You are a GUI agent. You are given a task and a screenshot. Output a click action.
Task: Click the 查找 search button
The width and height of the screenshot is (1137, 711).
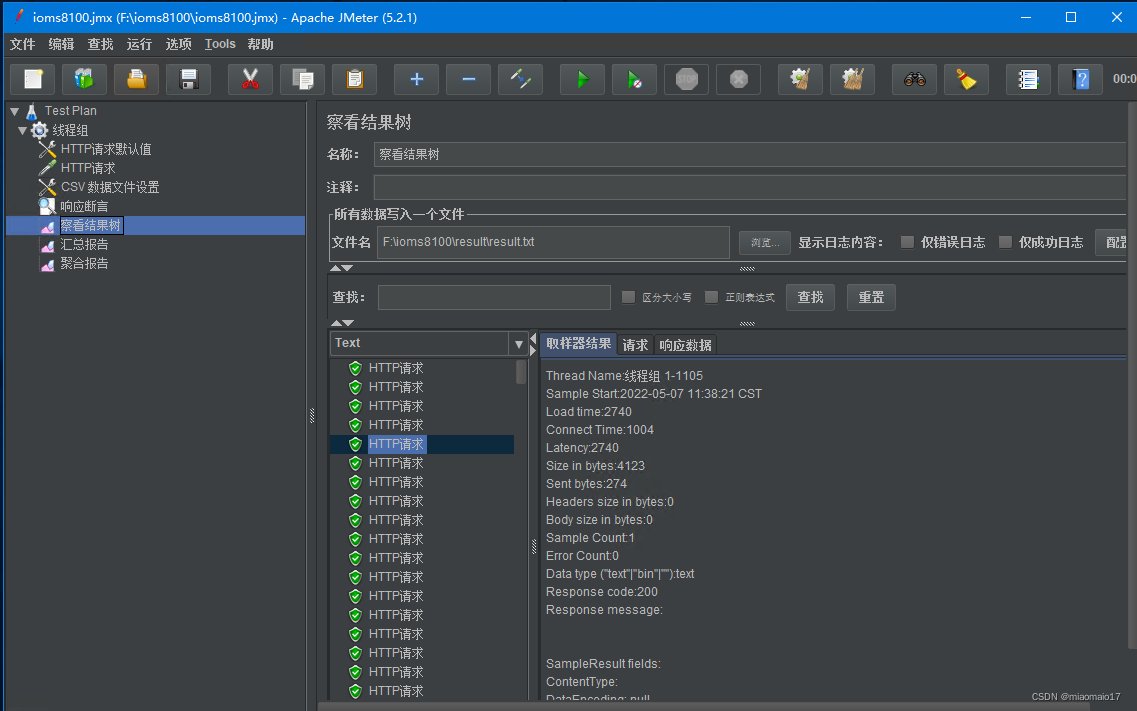point(810,297)
